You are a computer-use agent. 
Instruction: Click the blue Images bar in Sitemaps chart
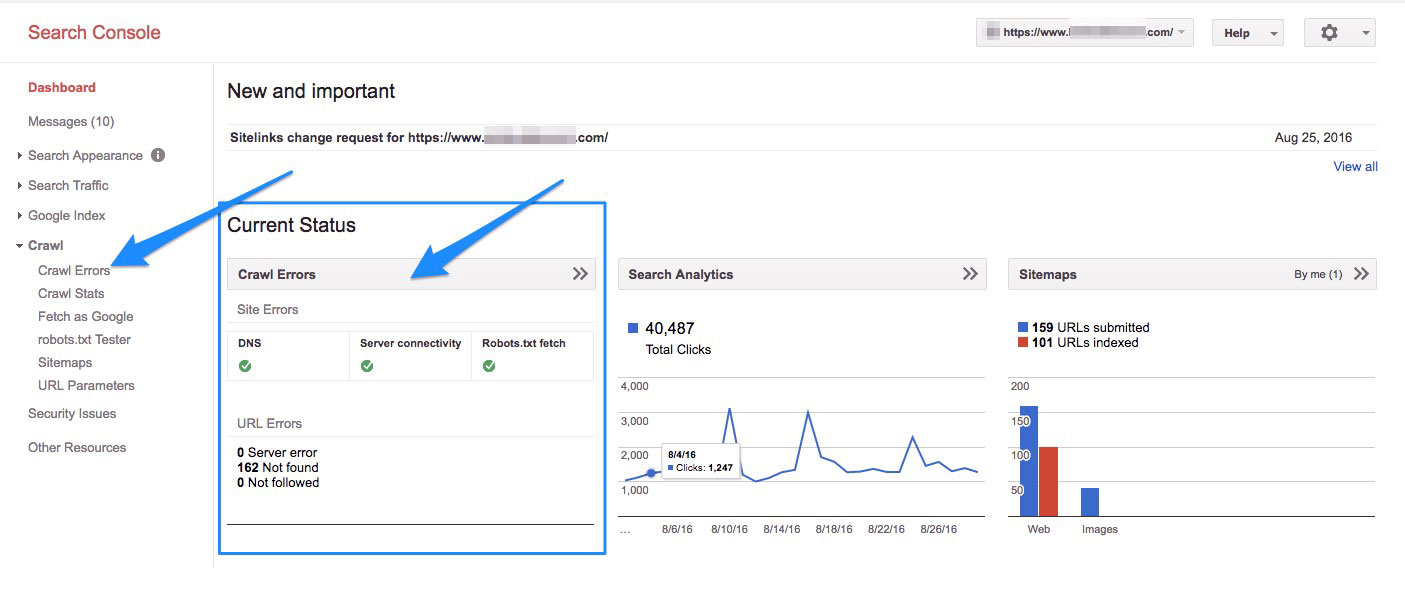point(1090,502)
